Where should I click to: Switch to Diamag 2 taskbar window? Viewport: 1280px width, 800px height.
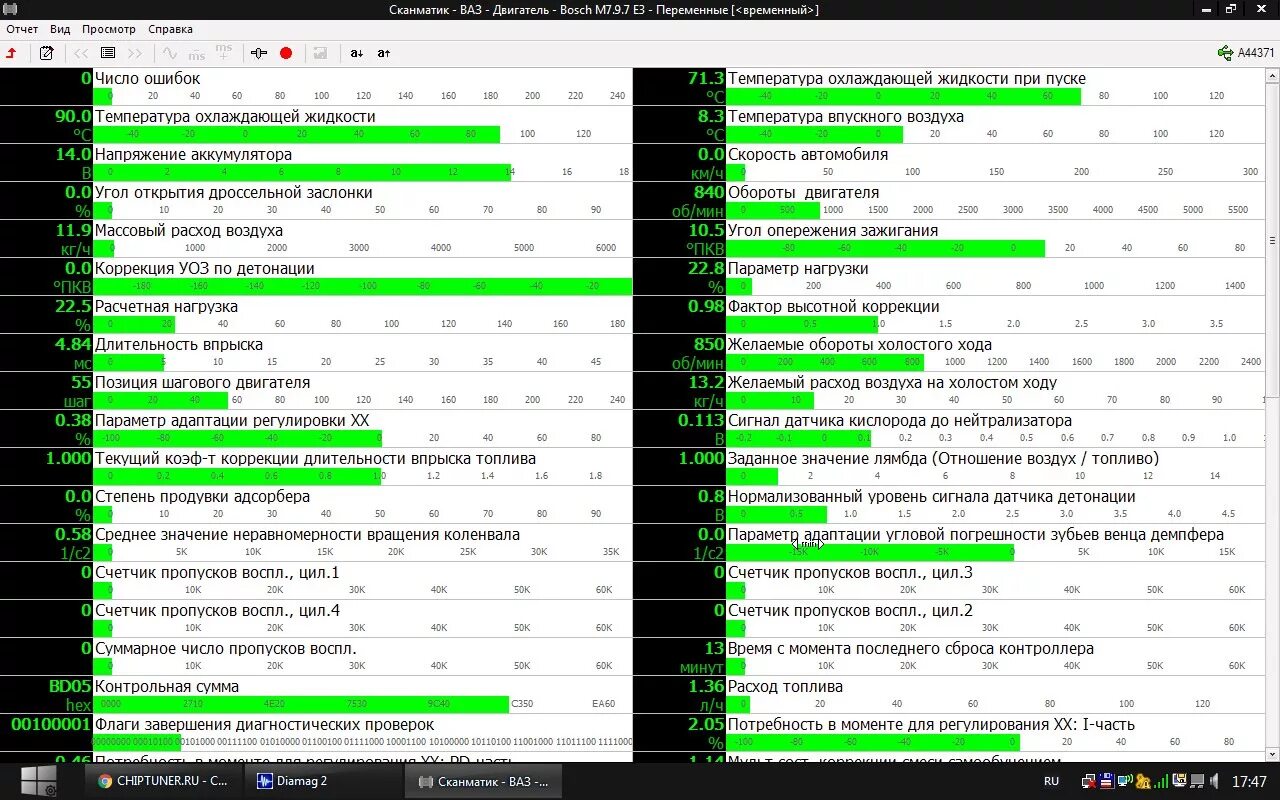tap(325, 781)
